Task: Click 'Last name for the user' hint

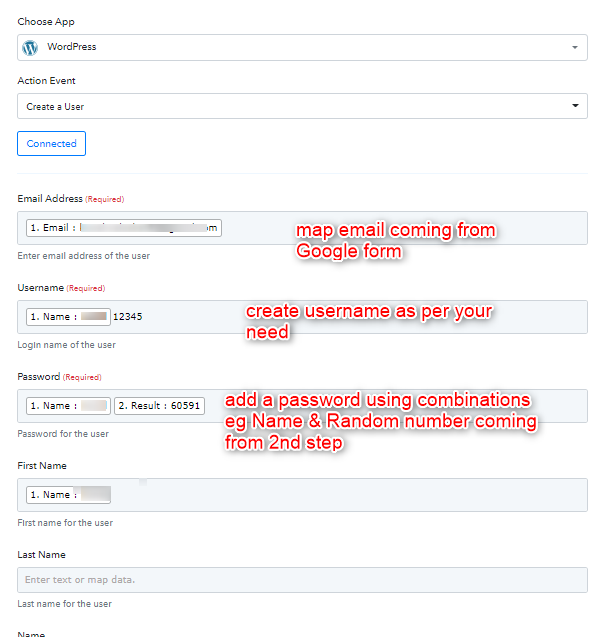Action: 64,603
